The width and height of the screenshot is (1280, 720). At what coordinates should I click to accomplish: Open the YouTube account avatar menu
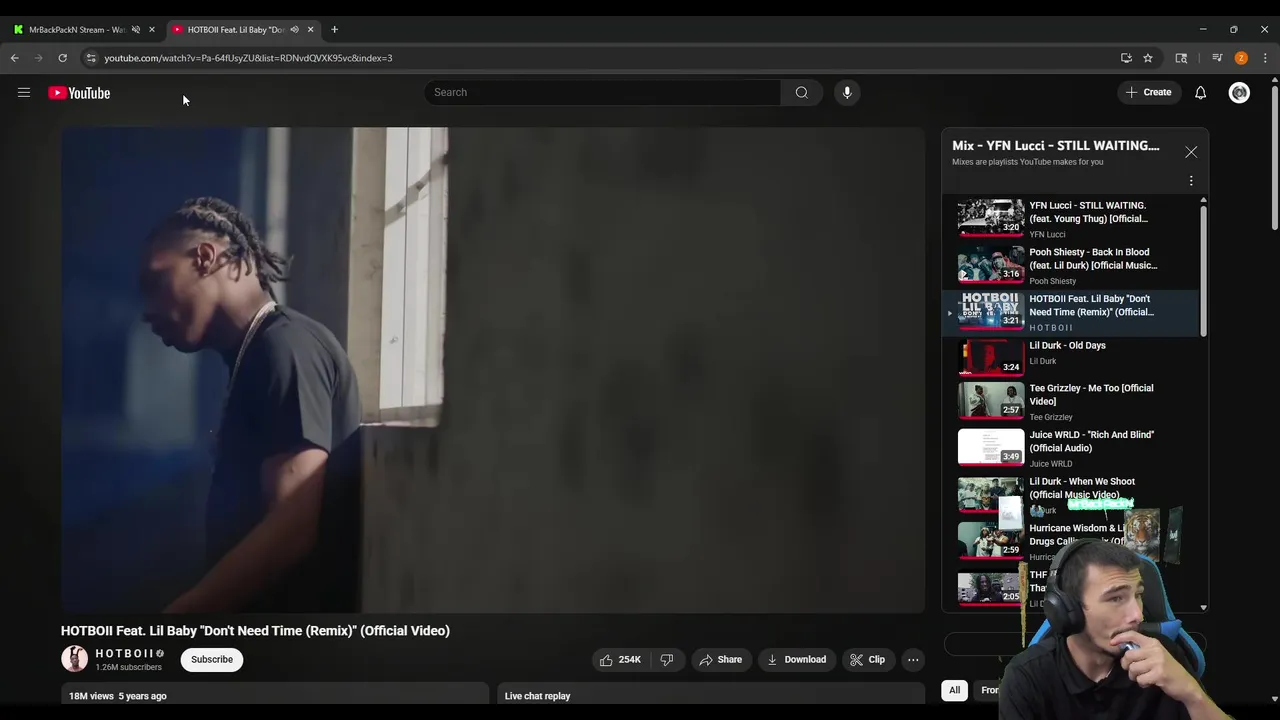[x=1239, y=93]
